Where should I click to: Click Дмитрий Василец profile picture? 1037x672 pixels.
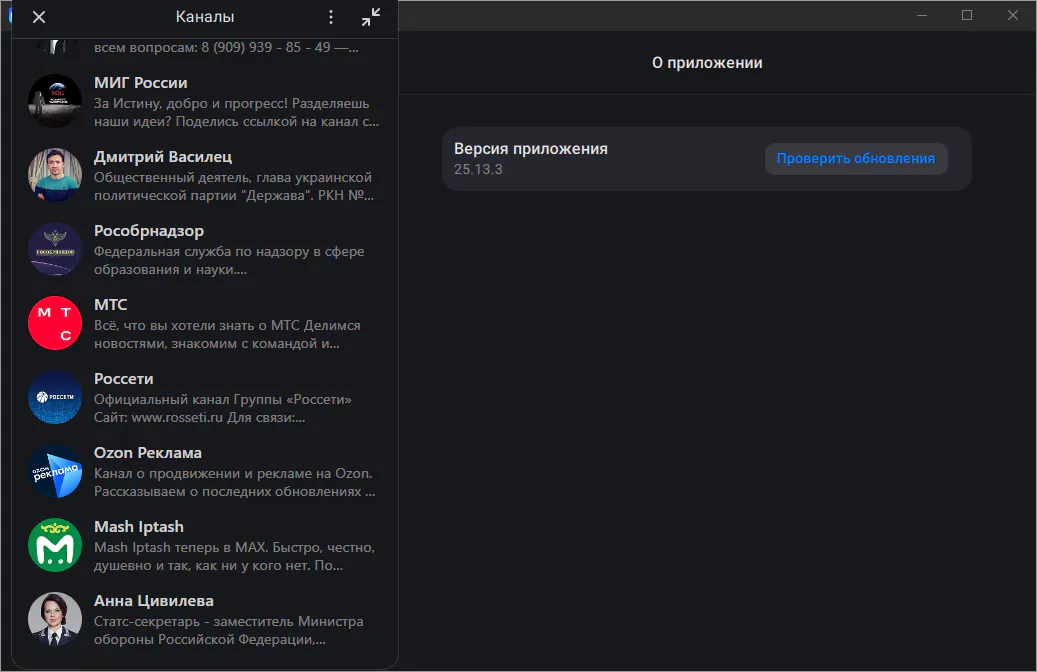click(55, 175)
